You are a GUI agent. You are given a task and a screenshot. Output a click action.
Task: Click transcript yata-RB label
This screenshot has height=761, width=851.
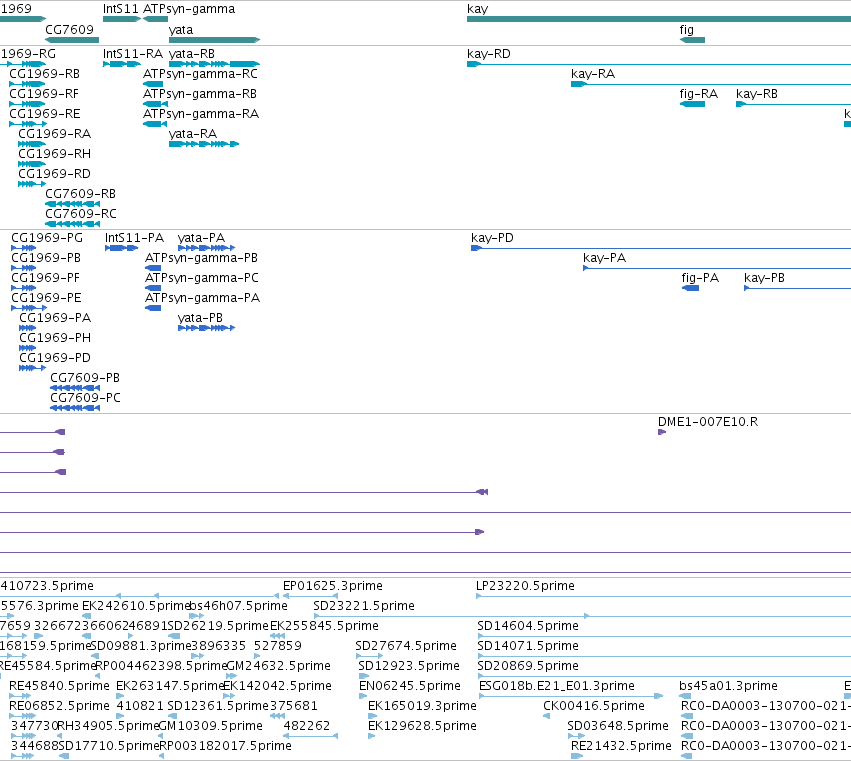192,54
